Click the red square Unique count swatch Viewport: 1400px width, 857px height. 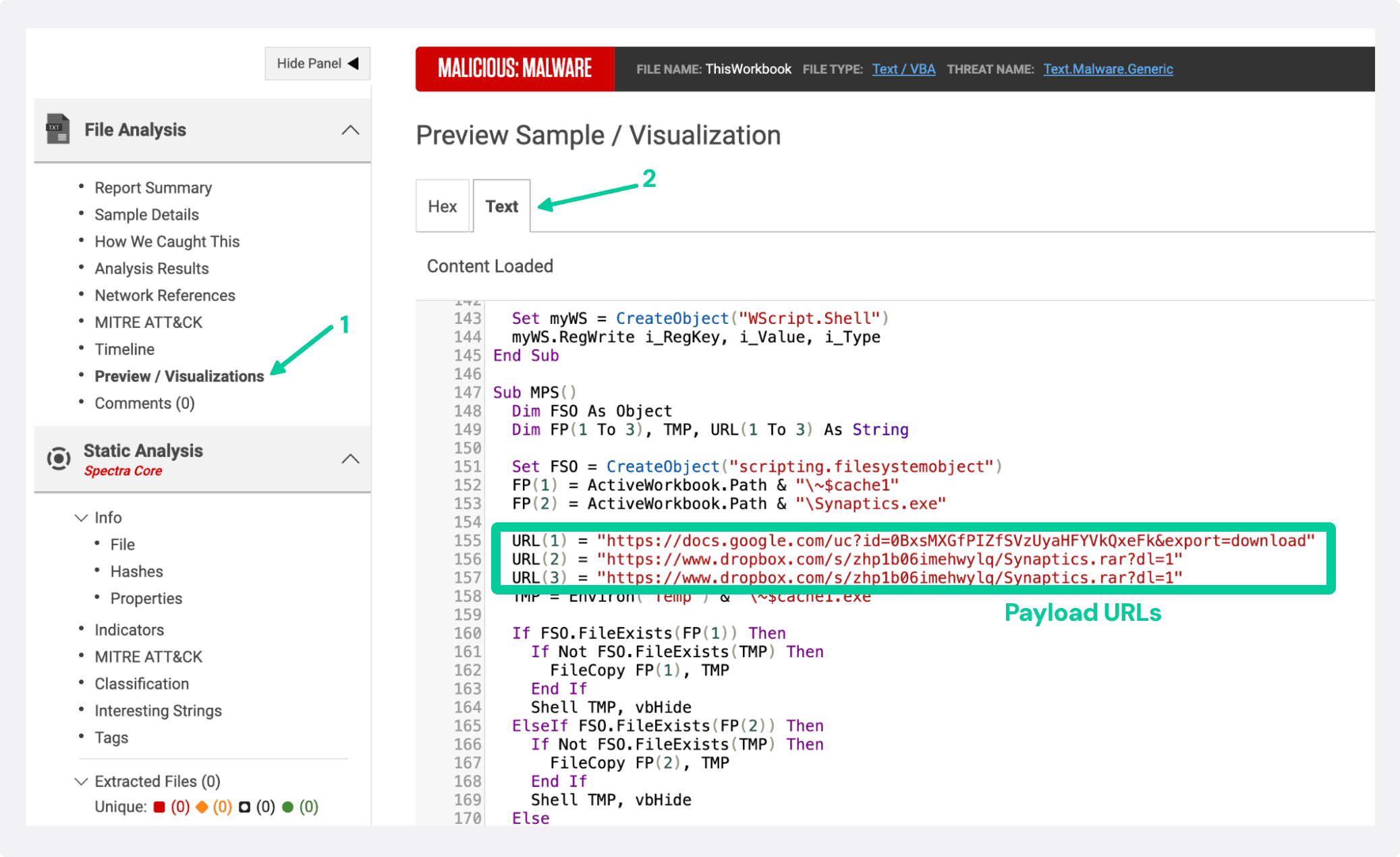[x=159, y=806]
